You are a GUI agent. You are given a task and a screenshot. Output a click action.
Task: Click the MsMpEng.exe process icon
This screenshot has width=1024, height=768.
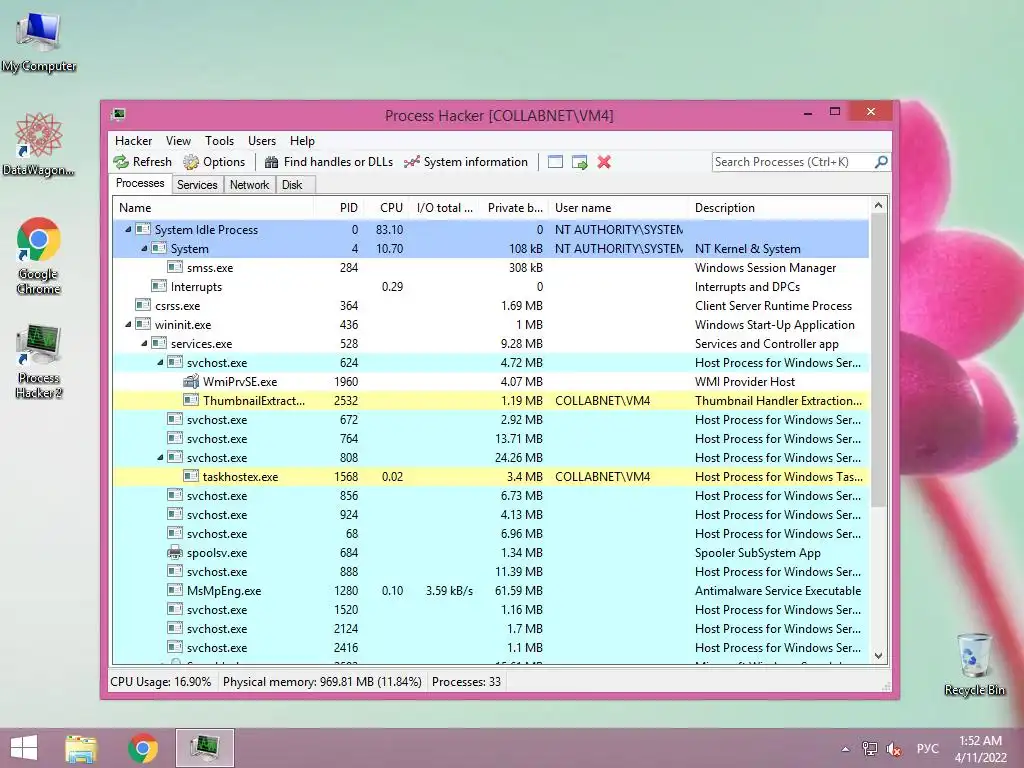coord(175,590)
